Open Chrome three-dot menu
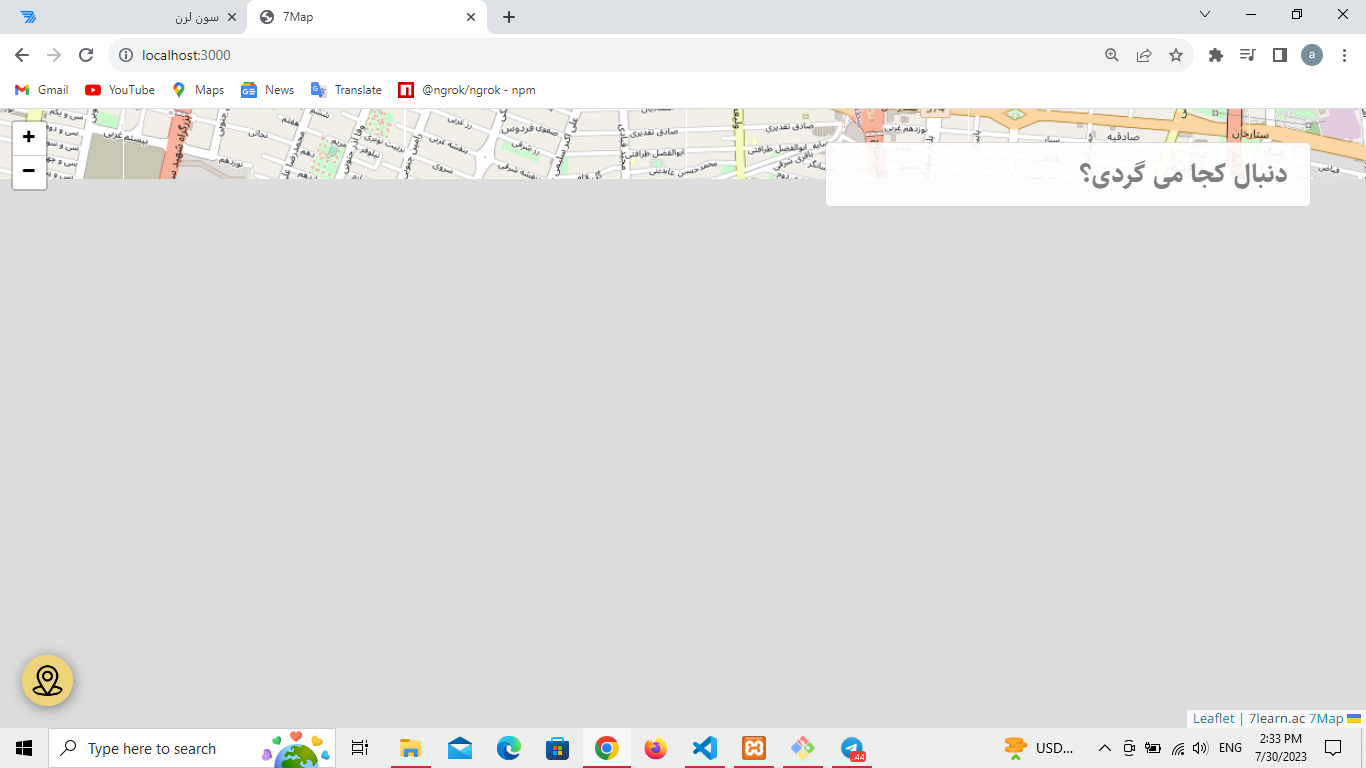 (x=1345, y=55)
